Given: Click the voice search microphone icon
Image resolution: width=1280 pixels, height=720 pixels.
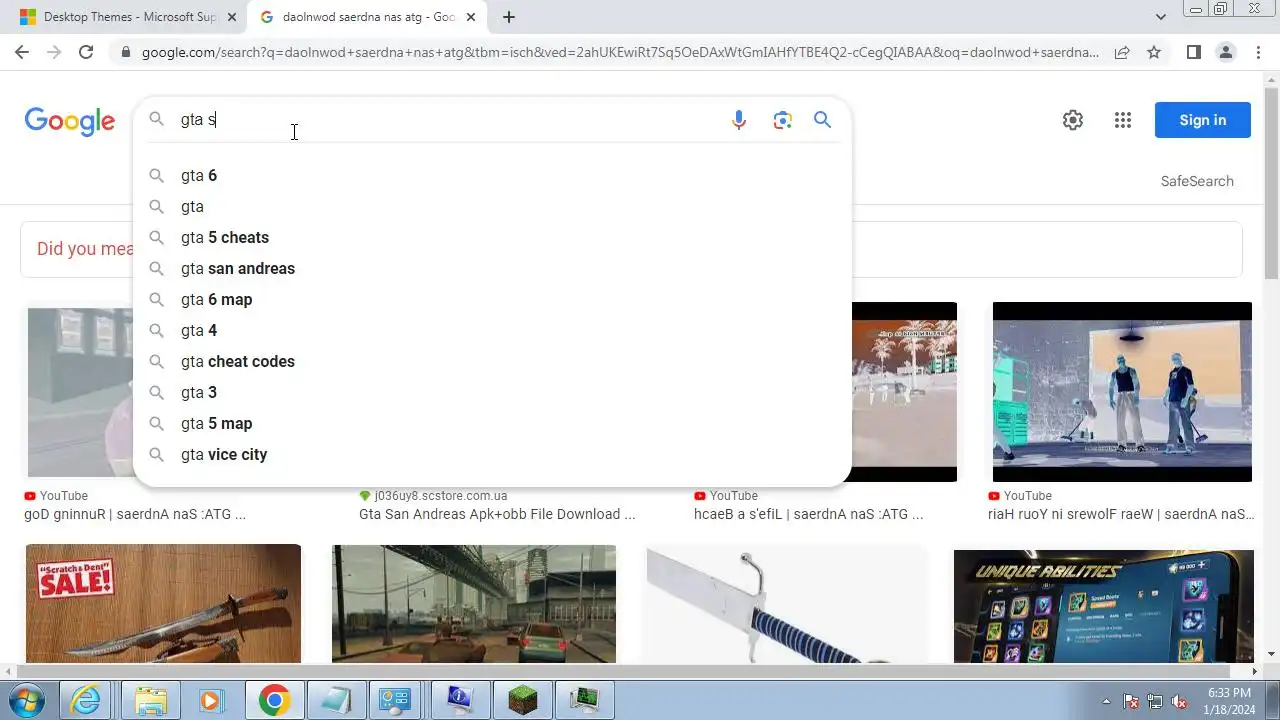Looking at the screenshot, I should (739, 120).
